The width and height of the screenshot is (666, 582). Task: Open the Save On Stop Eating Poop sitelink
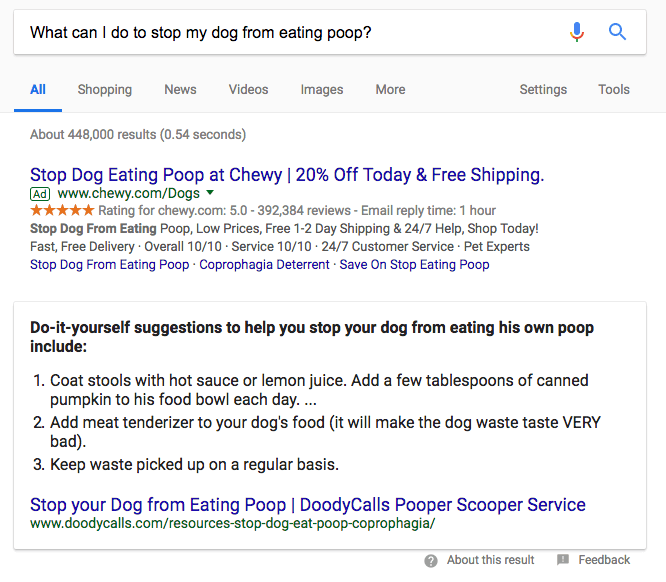pyautogui.click(x=414, y=265)
